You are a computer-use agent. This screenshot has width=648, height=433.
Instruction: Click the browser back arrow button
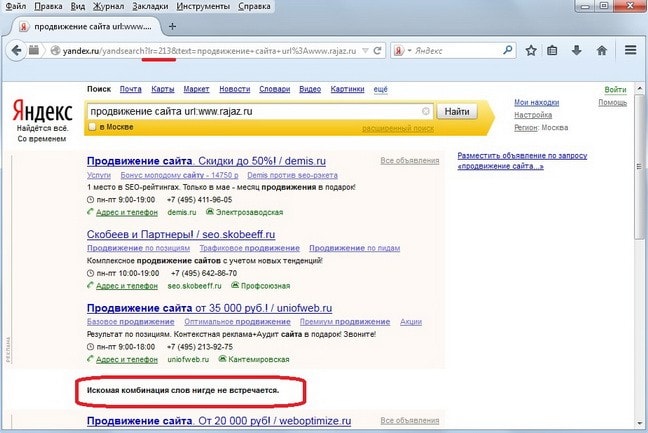tap(16, 50)
